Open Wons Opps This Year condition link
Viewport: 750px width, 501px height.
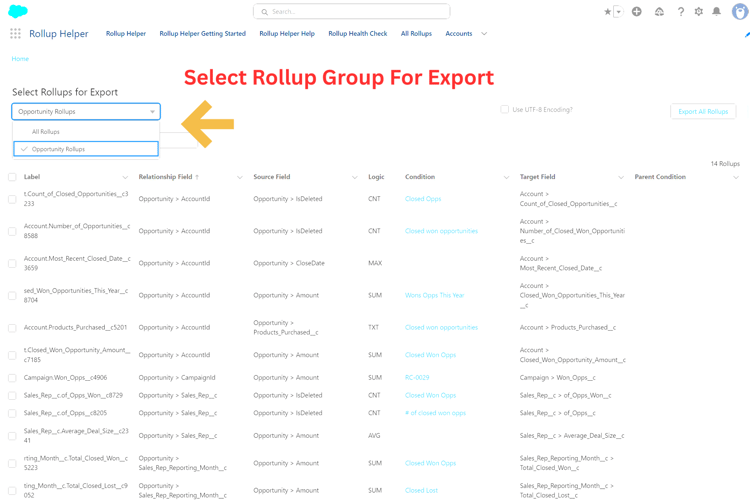(x=434, y=295)
